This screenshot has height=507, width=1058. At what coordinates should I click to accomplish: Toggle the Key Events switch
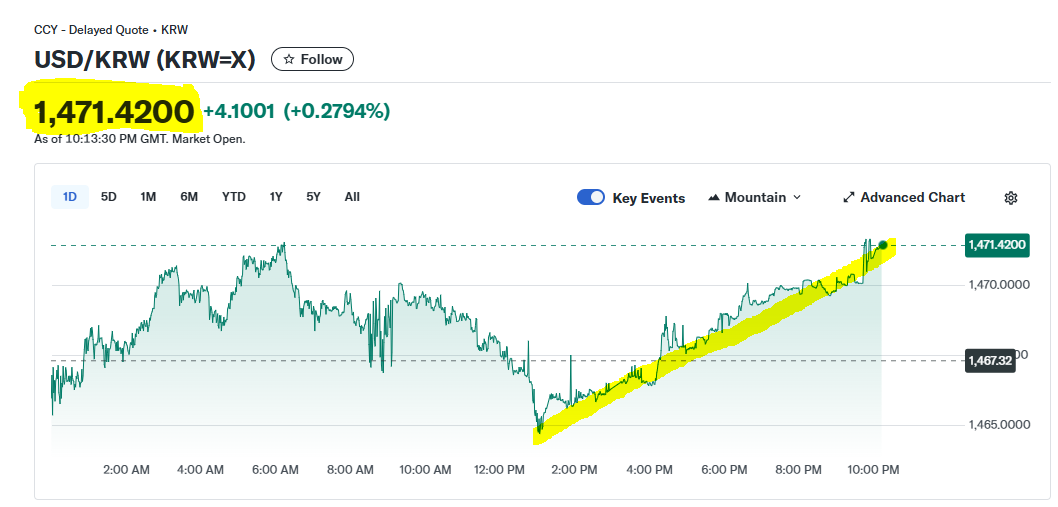591,198
